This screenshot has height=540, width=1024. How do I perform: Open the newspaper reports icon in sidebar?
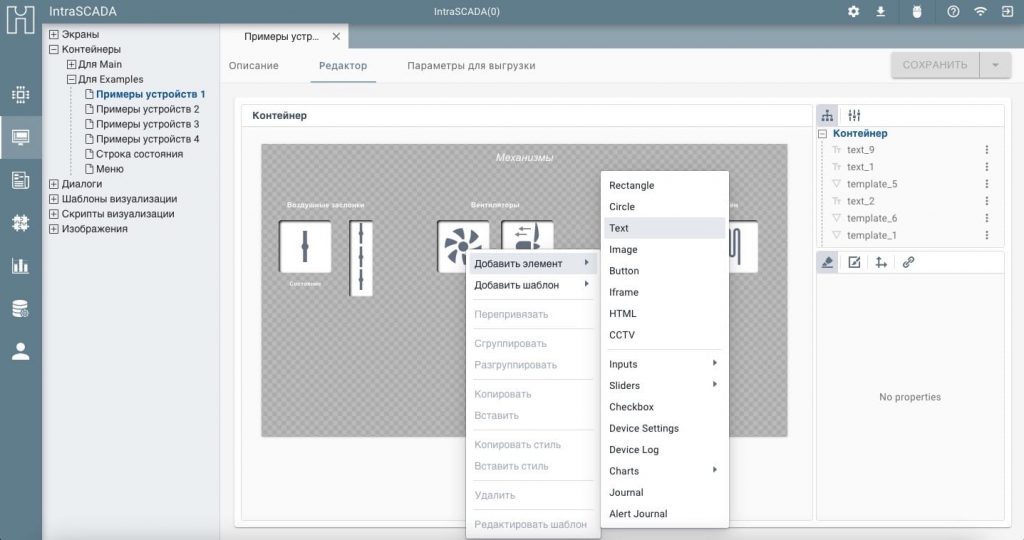pyautogui.click(x=20, y=180)
